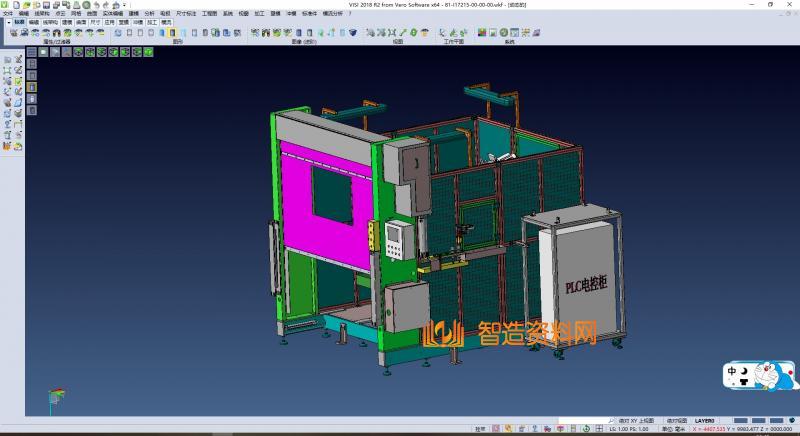
Task: Toggle the 中 input mode in IME widget
Action: coord(731,370)
